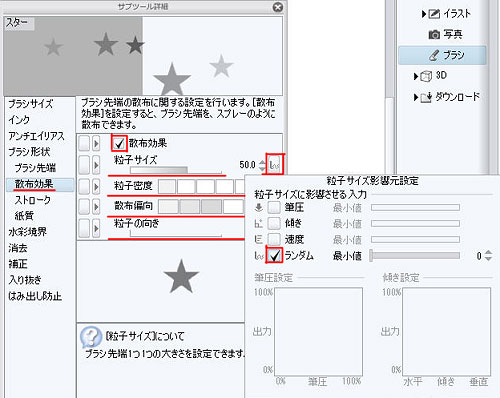Uncheck the ランダム checkbox

coord(274,256)
